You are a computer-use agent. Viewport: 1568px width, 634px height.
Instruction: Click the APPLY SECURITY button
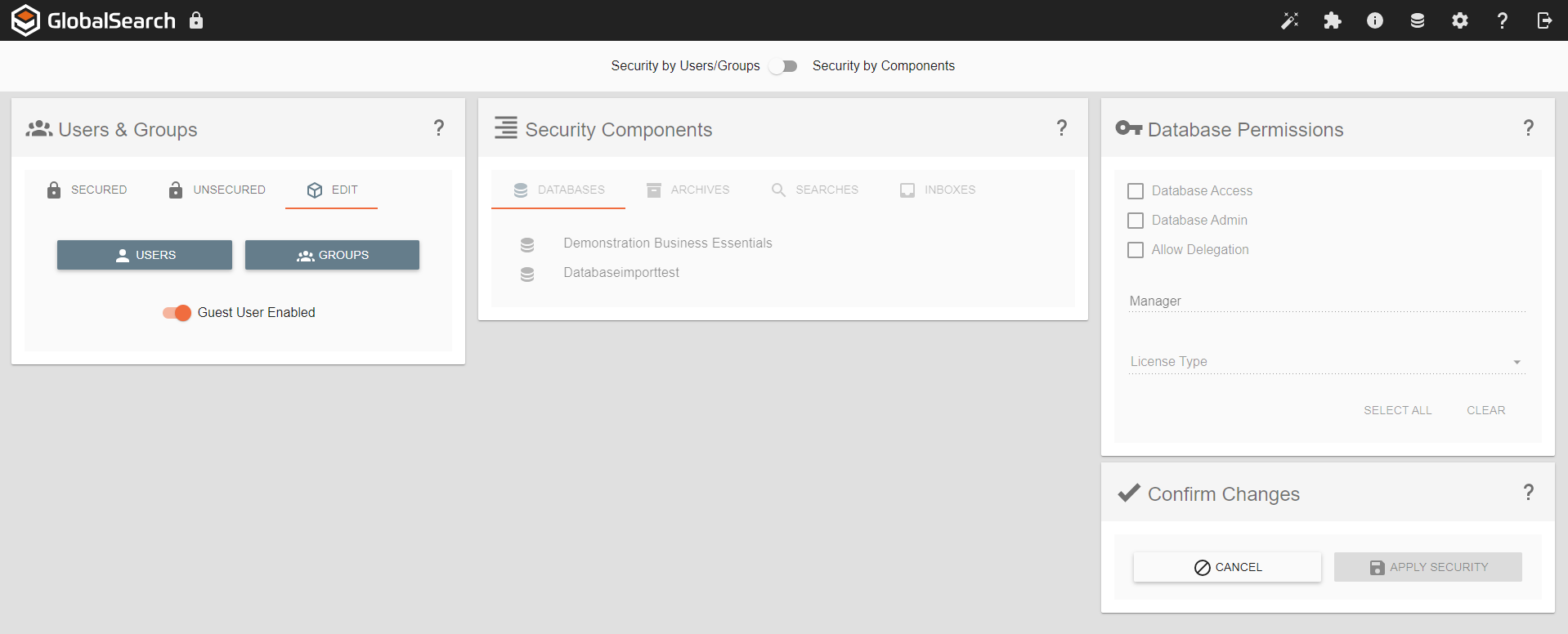pyautogui.click(x=1427, y=566)
